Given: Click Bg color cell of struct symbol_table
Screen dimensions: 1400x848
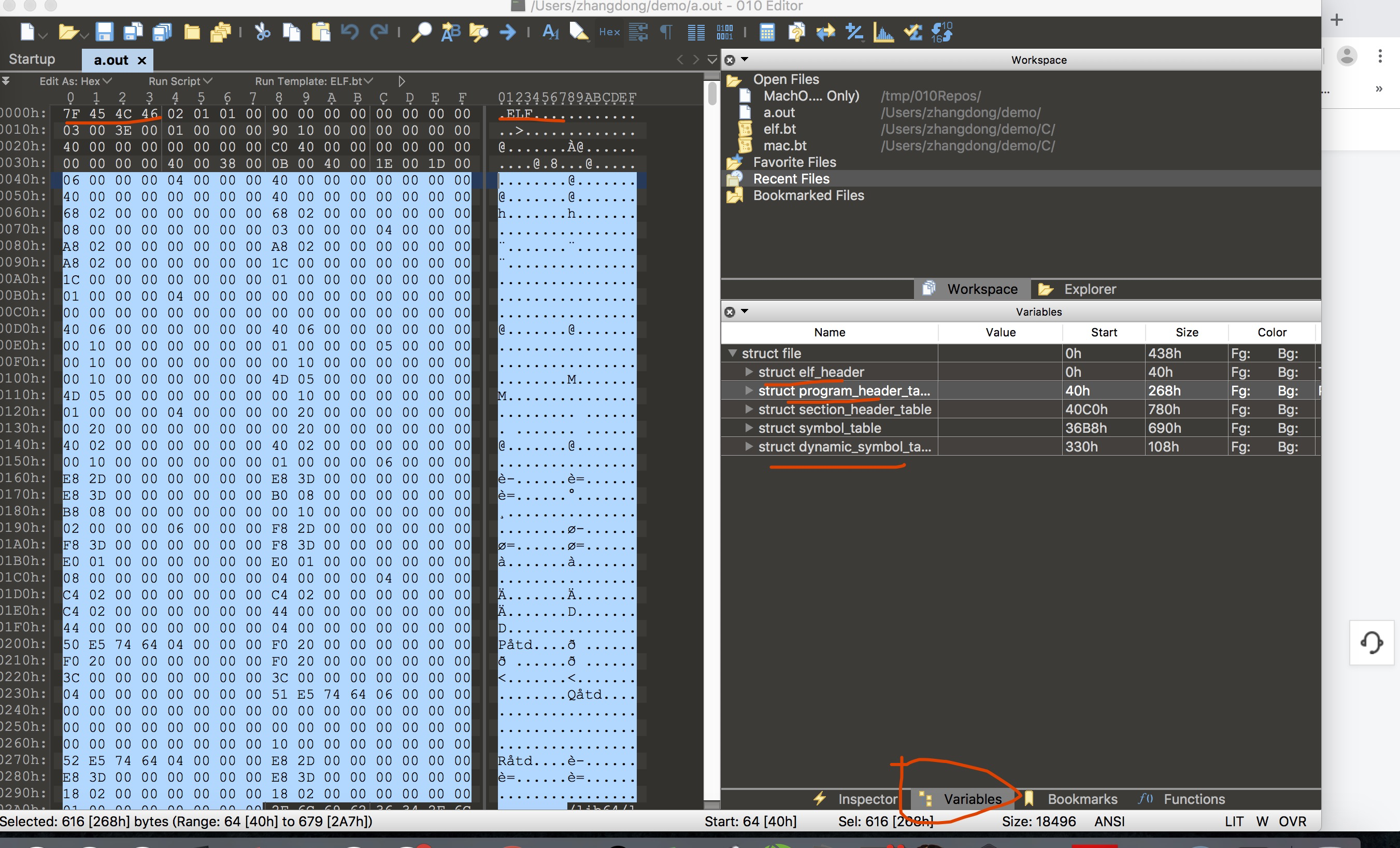Looking at the screenshot, I should click(x=1288, y=428).
